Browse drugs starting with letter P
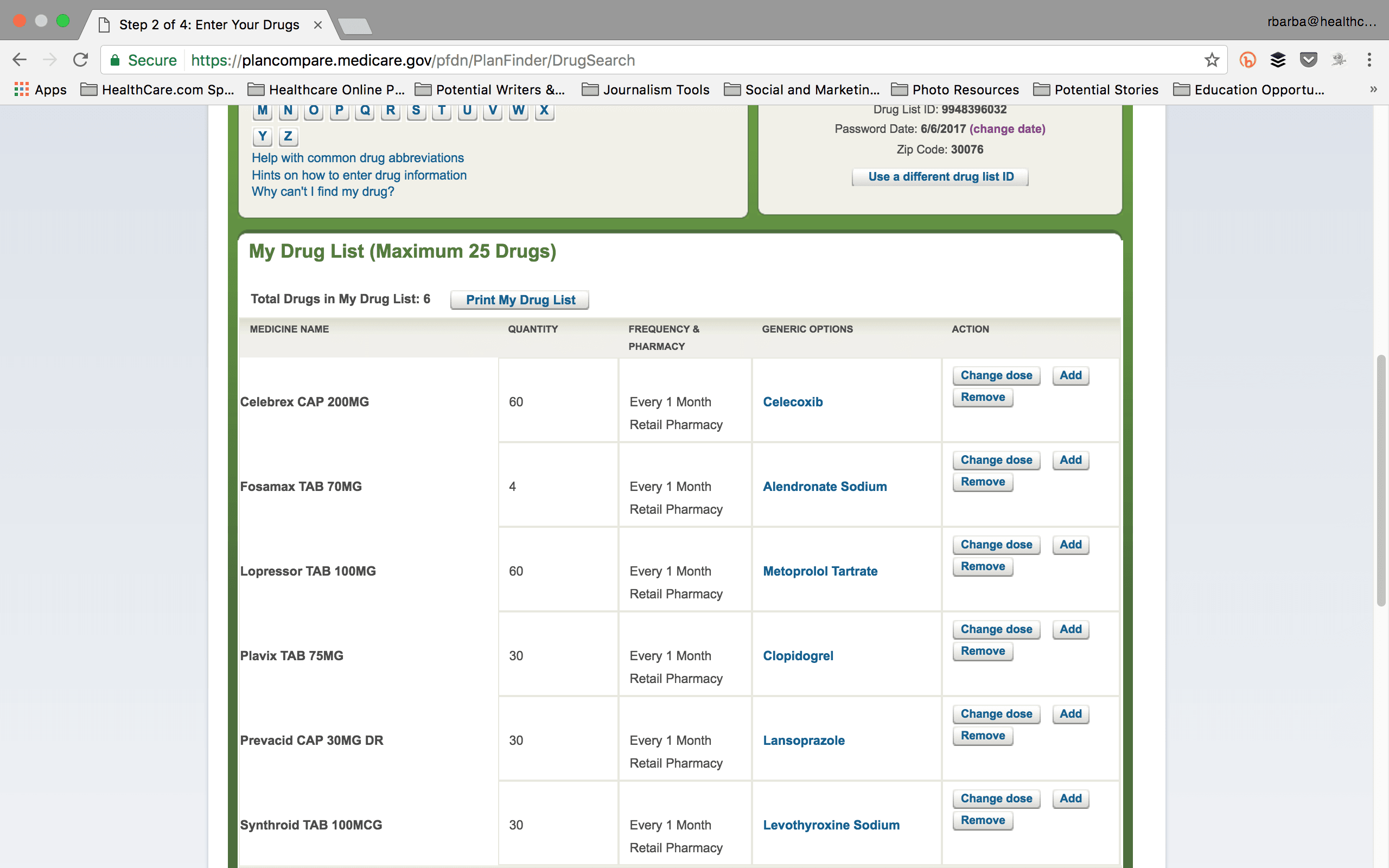The height and width of the screenshot is (868, 1389). 339,111
